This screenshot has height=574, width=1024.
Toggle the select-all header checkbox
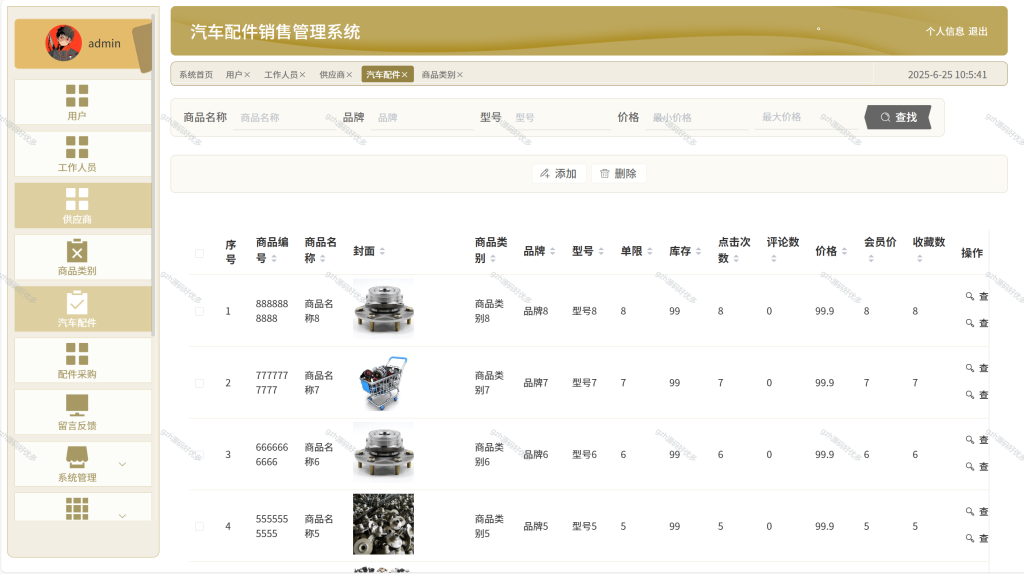199,253
